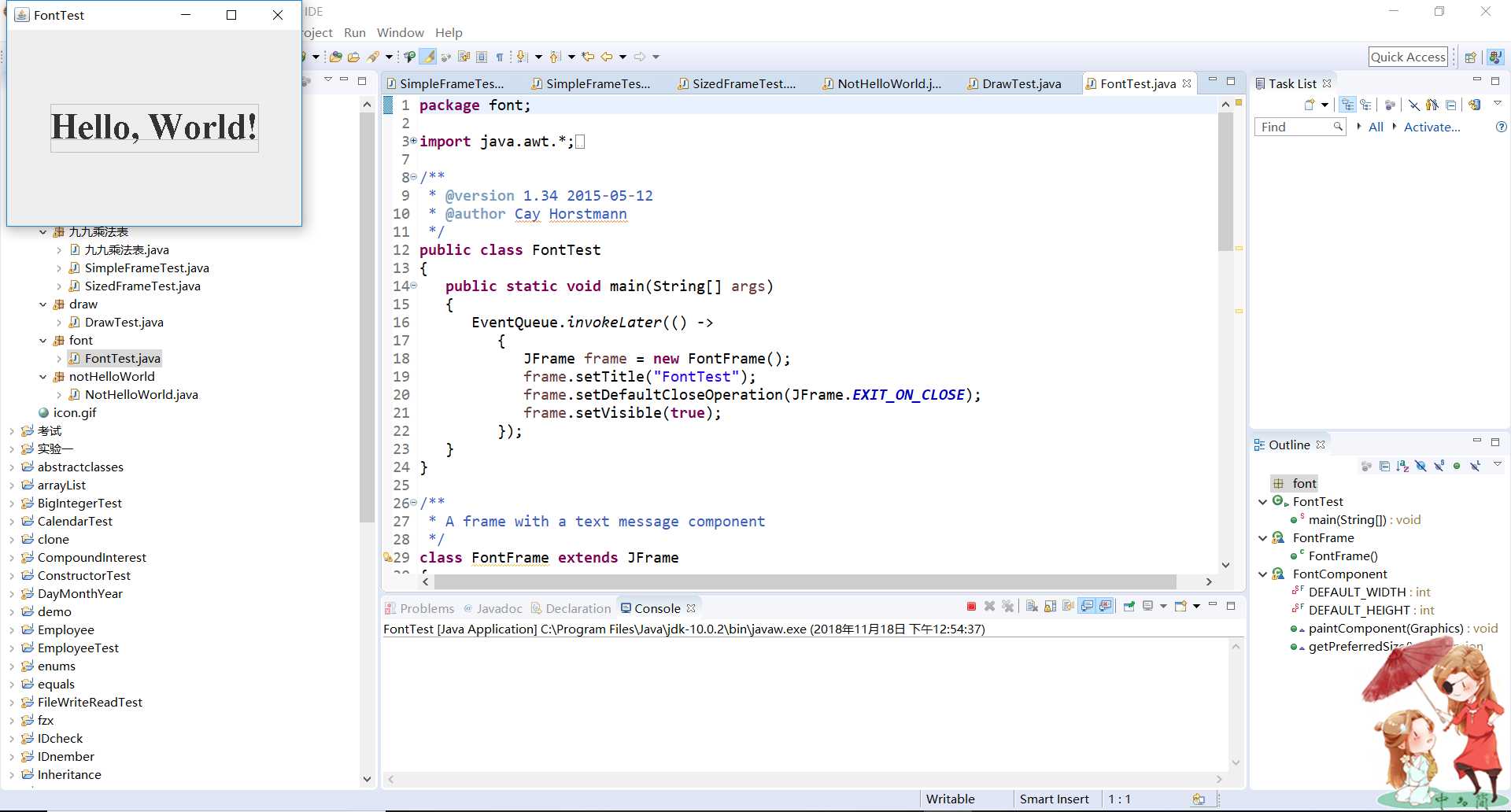Image resolution: width=1511 pixels, height=812 pixels.
Task: Collapse the font package in Package Explorer
Action: (x=43, y=341)
